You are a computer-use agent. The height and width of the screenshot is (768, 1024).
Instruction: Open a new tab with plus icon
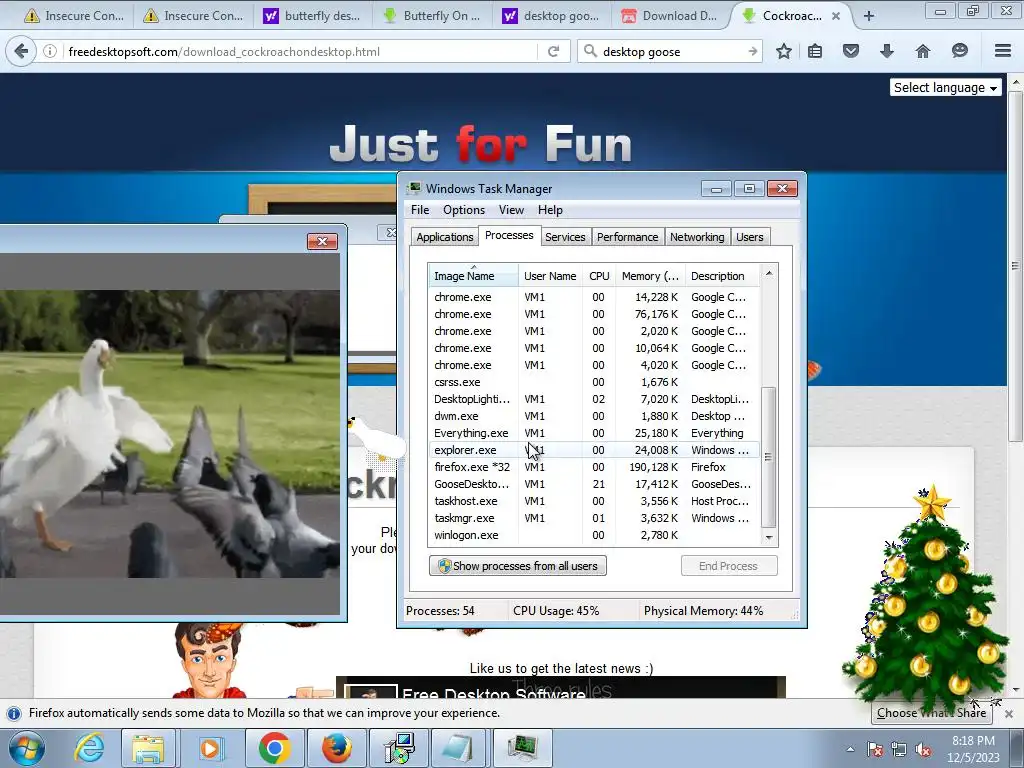coord(869,16)
